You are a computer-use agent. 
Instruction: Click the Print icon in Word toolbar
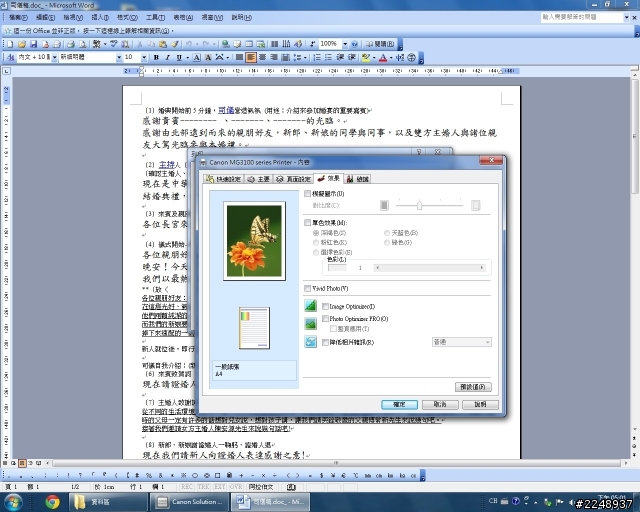coord(71,44)
